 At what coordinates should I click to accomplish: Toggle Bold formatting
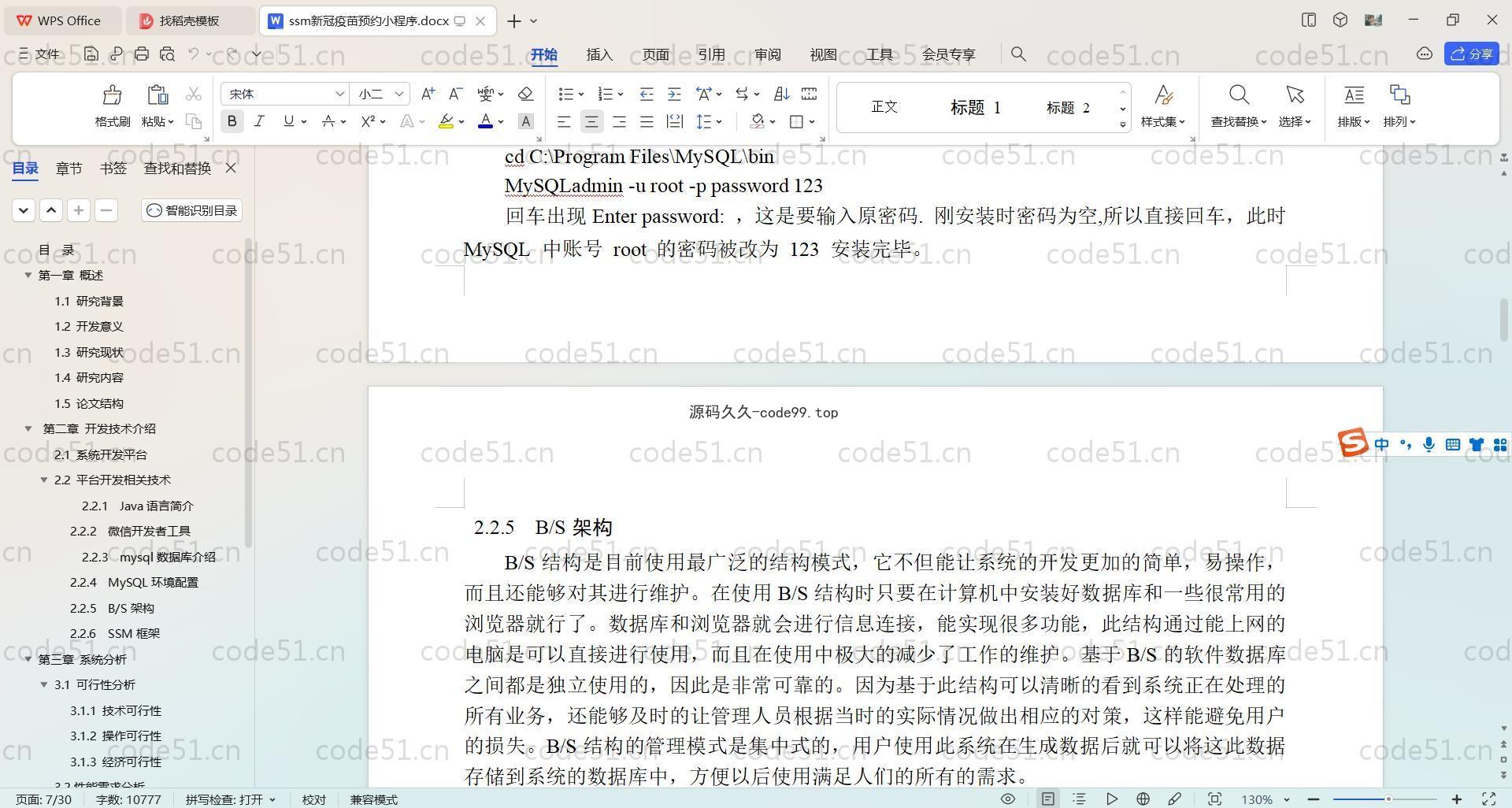[x=232, y=121]
